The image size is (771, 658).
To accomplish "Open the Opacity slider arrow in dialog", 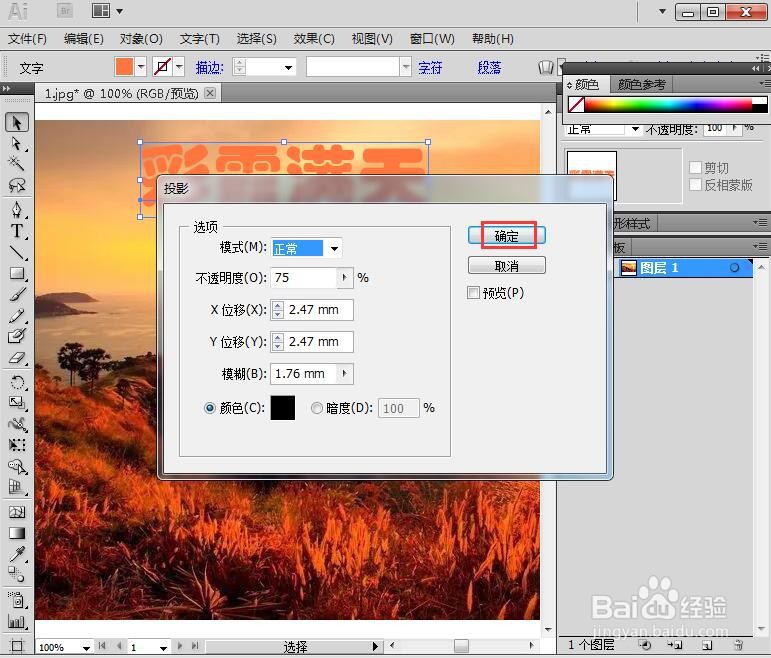I will coord(344,278).
